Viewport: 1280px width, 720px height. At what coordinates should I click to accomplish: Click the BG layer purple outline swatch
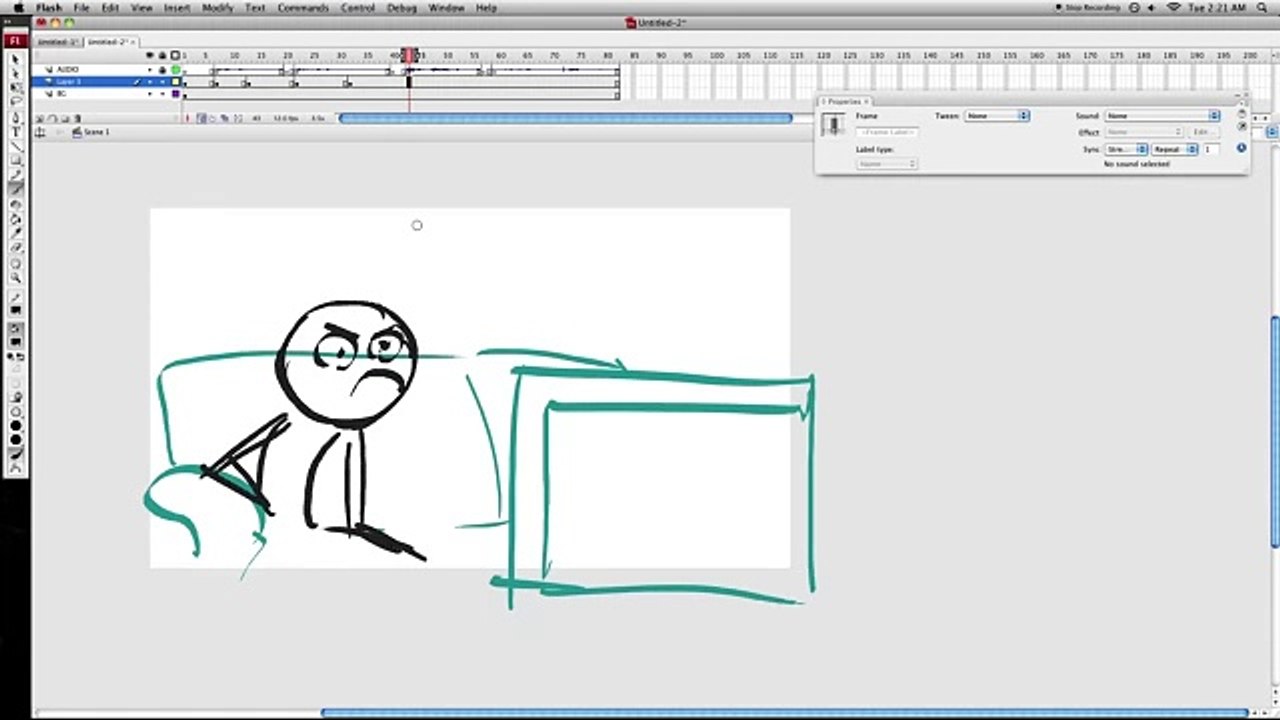(x=176, y=94)
